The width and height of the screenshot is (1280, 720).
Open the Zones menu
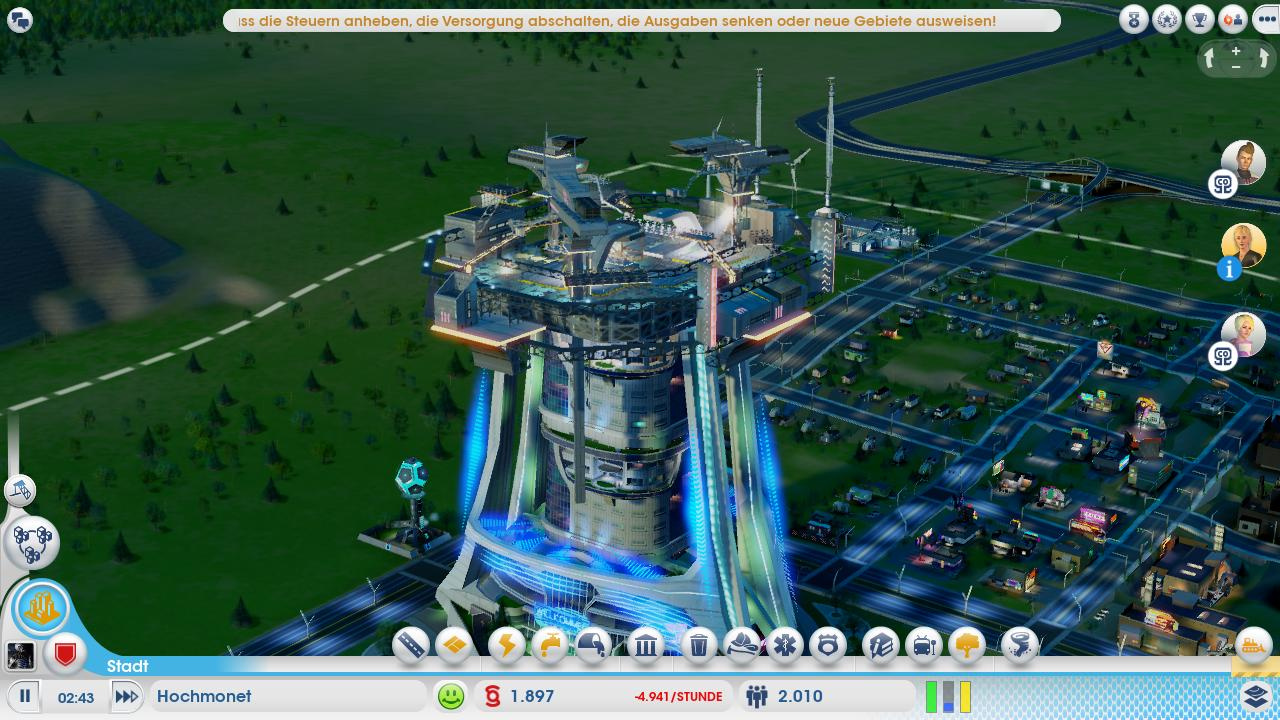454,645
